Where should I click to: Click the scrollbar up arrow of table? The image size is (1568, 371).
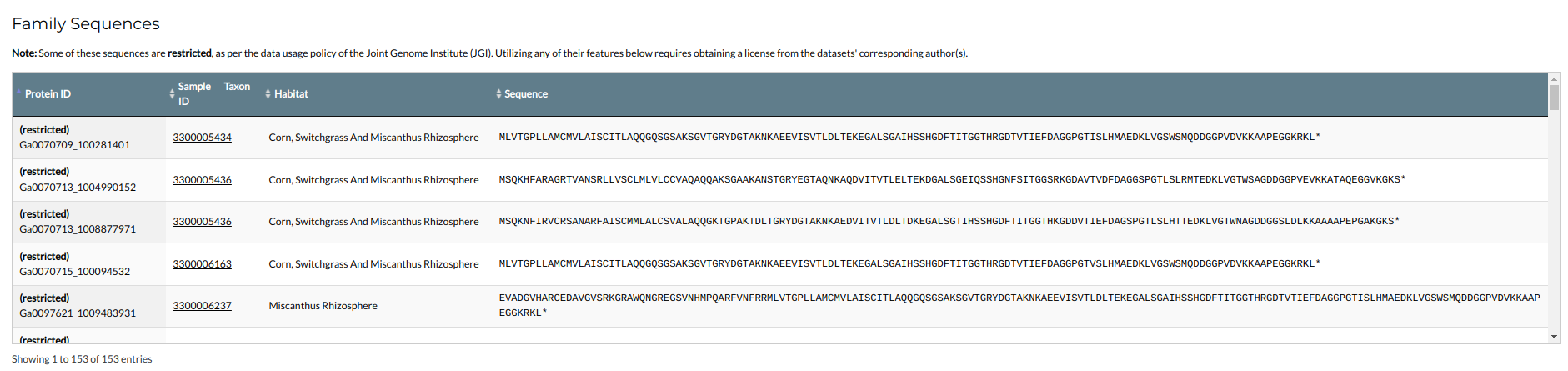[x=1554, y=79]
